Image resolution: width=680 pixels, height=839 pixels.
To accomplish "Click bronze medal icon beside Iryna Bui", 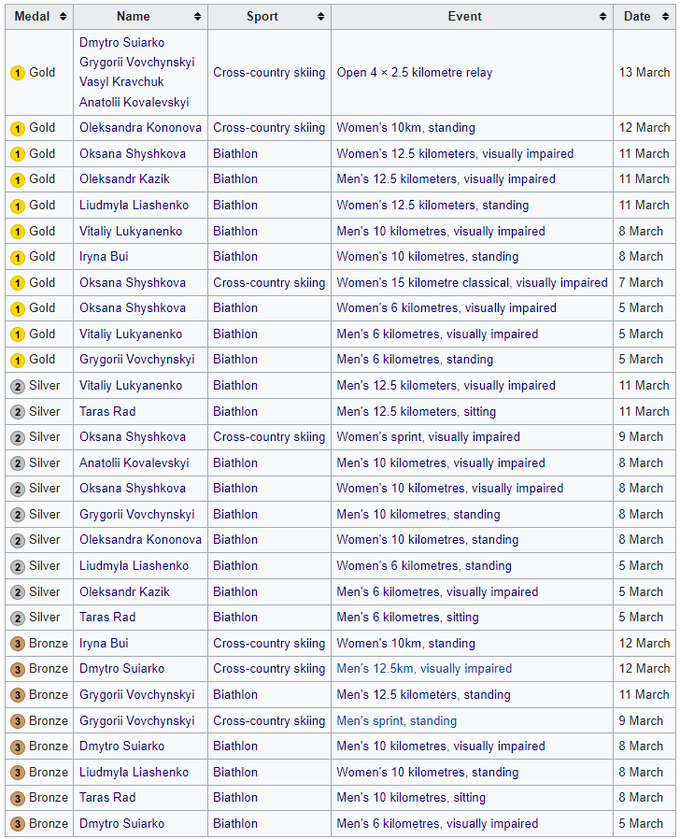I will (x=17, y=644).
